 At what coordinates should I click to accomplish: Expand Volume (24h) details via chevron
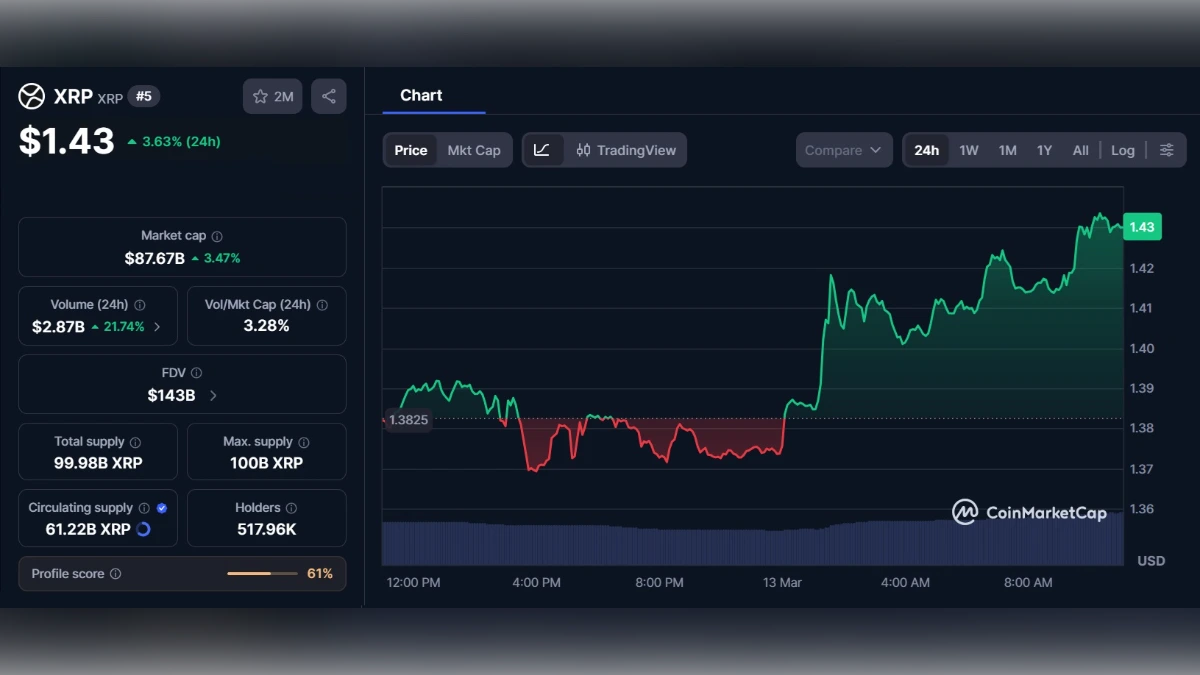157,326
